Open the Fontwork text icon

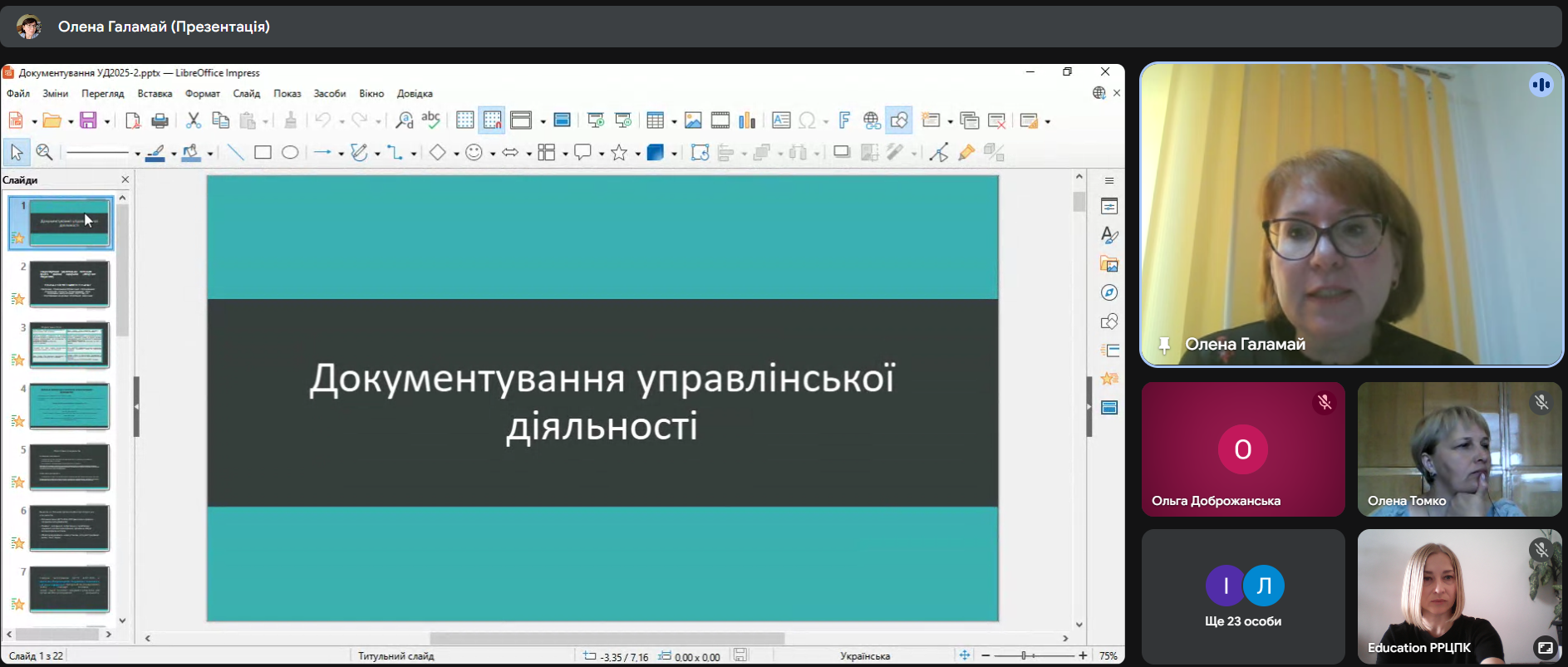tap(844, 121)
